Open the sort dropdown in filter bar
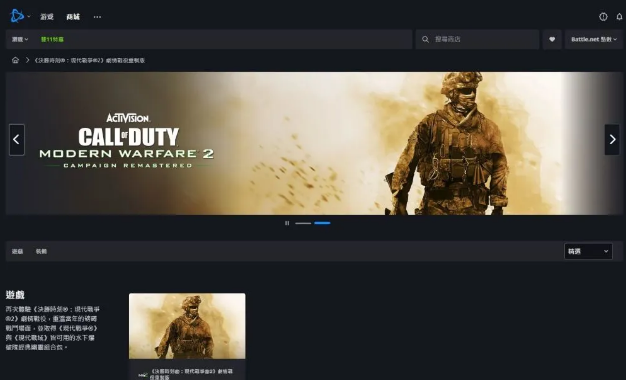626x380 pixels. tap(588, 251)
